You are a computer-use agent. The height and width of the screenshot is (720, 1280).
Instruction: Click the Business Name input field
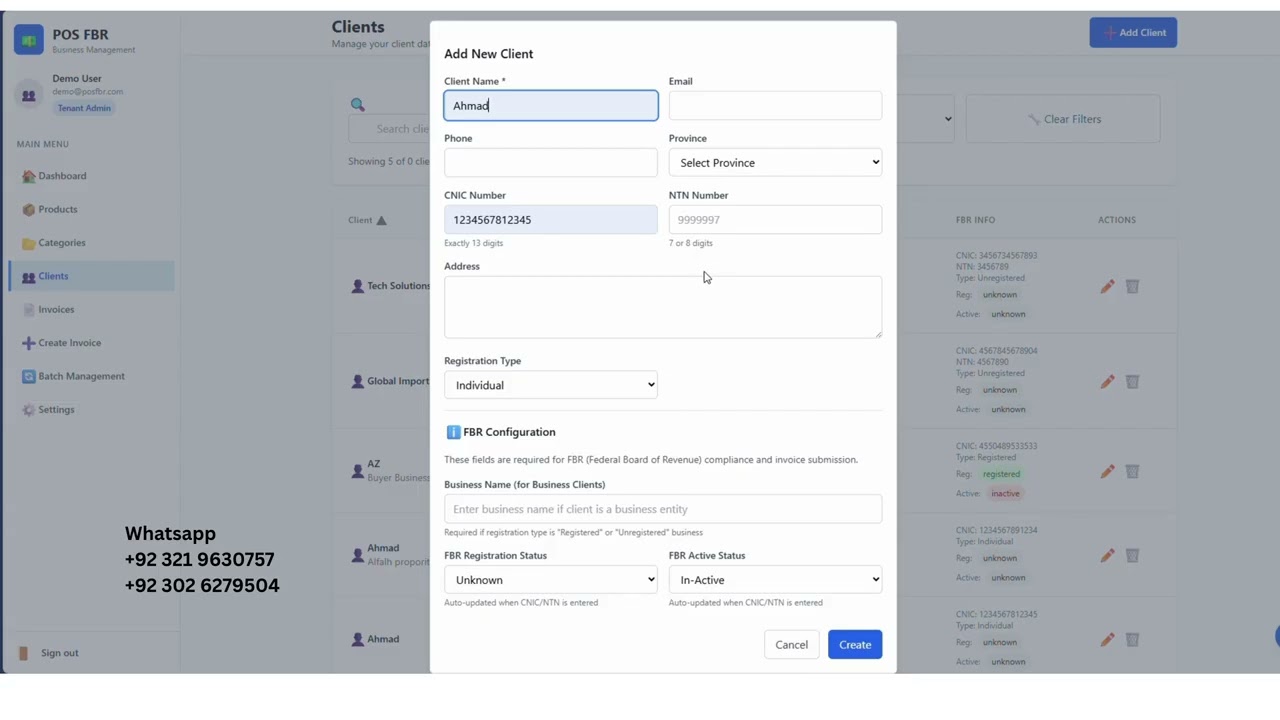click(663, 509)
